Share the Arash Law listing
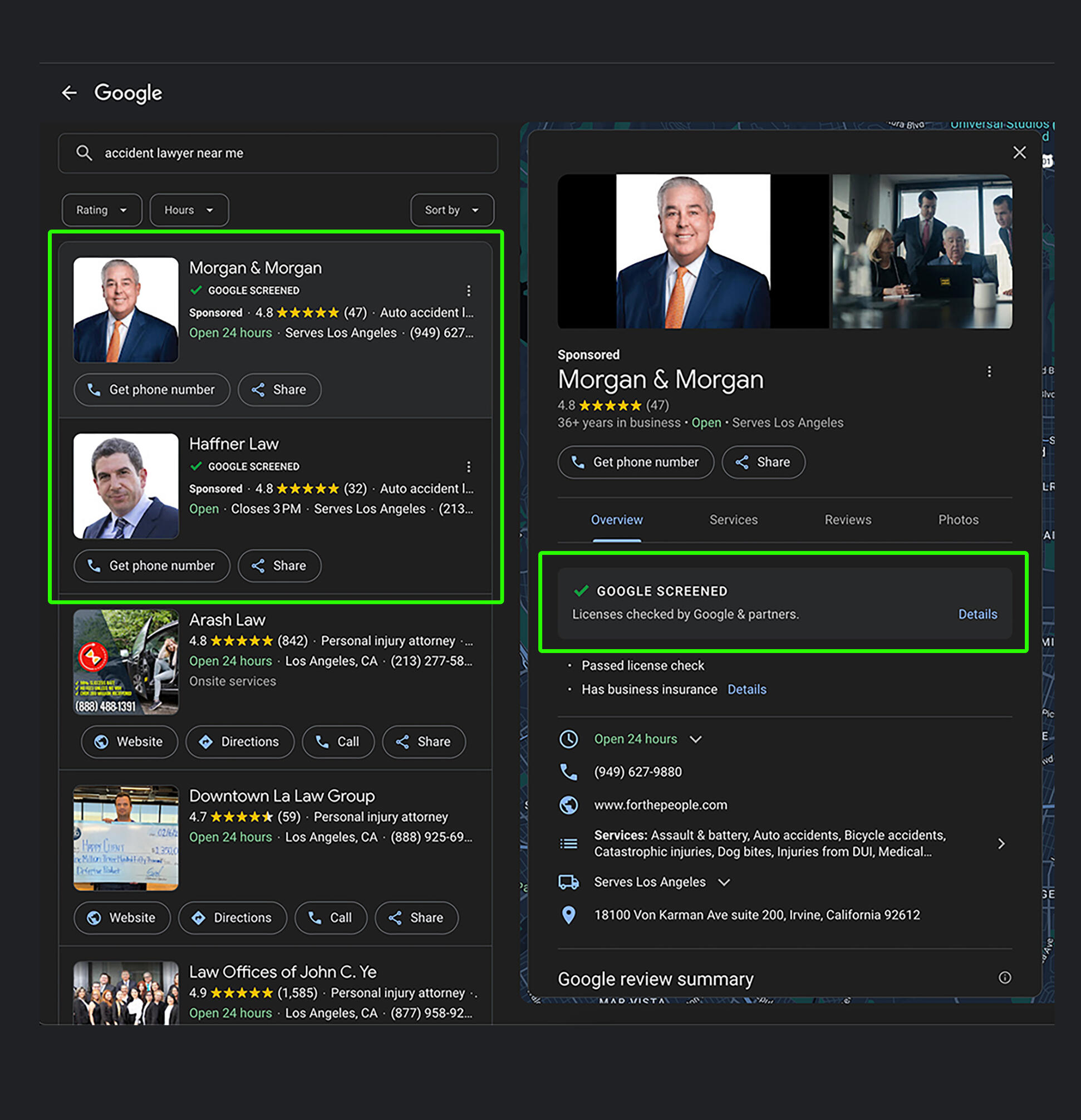 (424, 741)
